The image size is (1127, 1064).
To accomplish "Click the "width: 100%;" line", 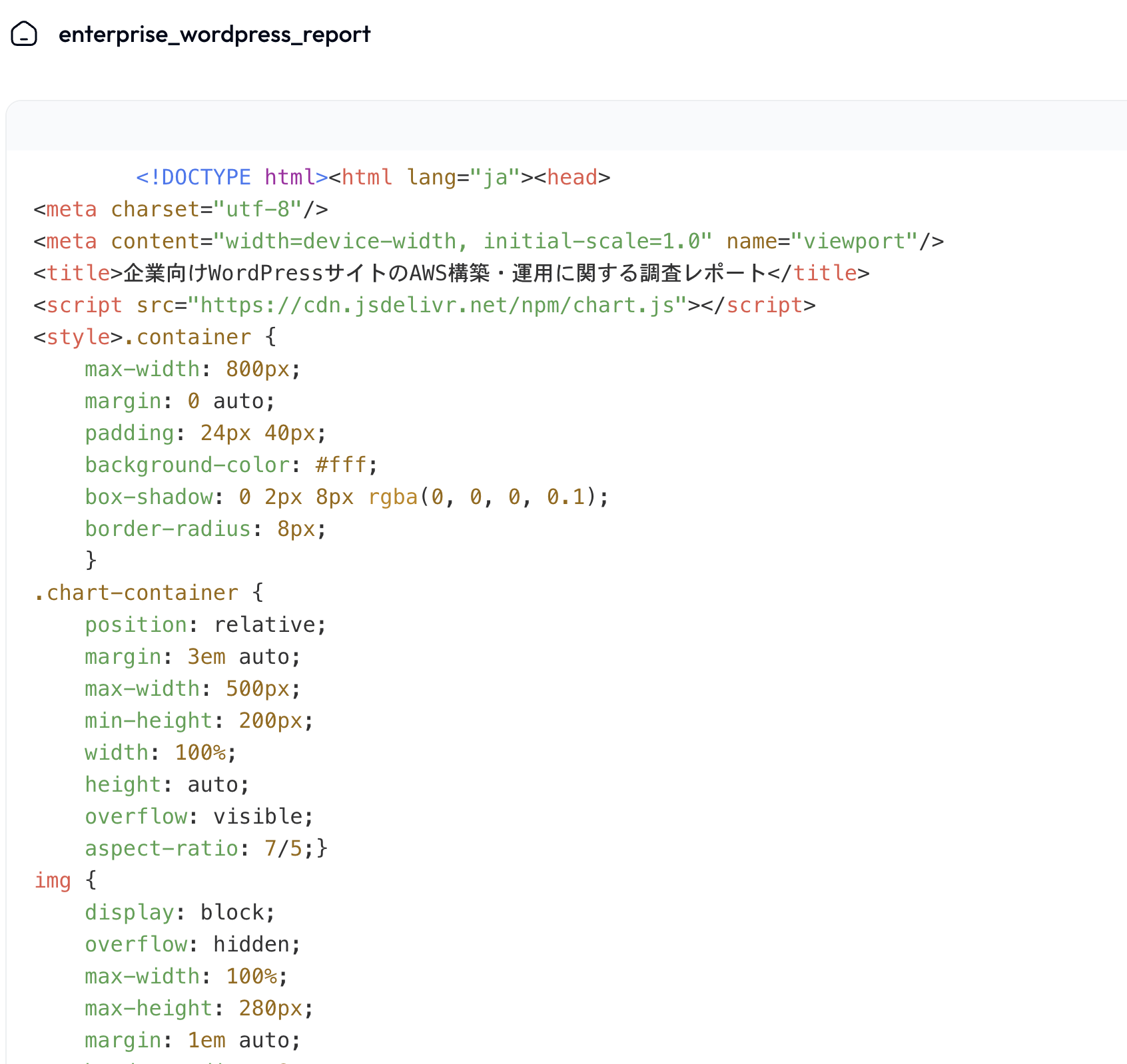I will pos(161,752).
